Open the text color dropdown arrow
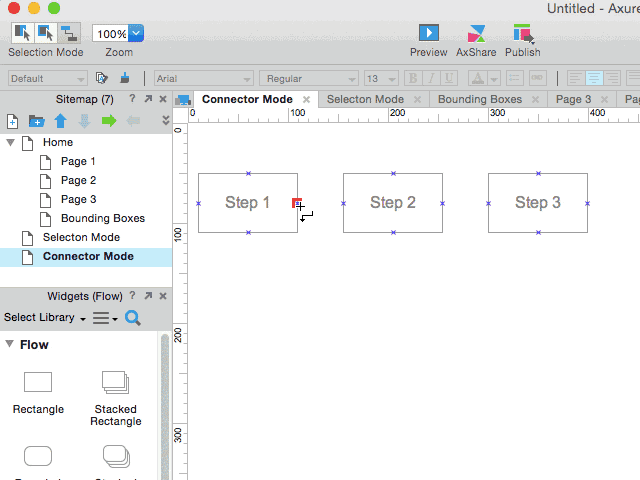 pyautogui.click(x=494, y=78)
